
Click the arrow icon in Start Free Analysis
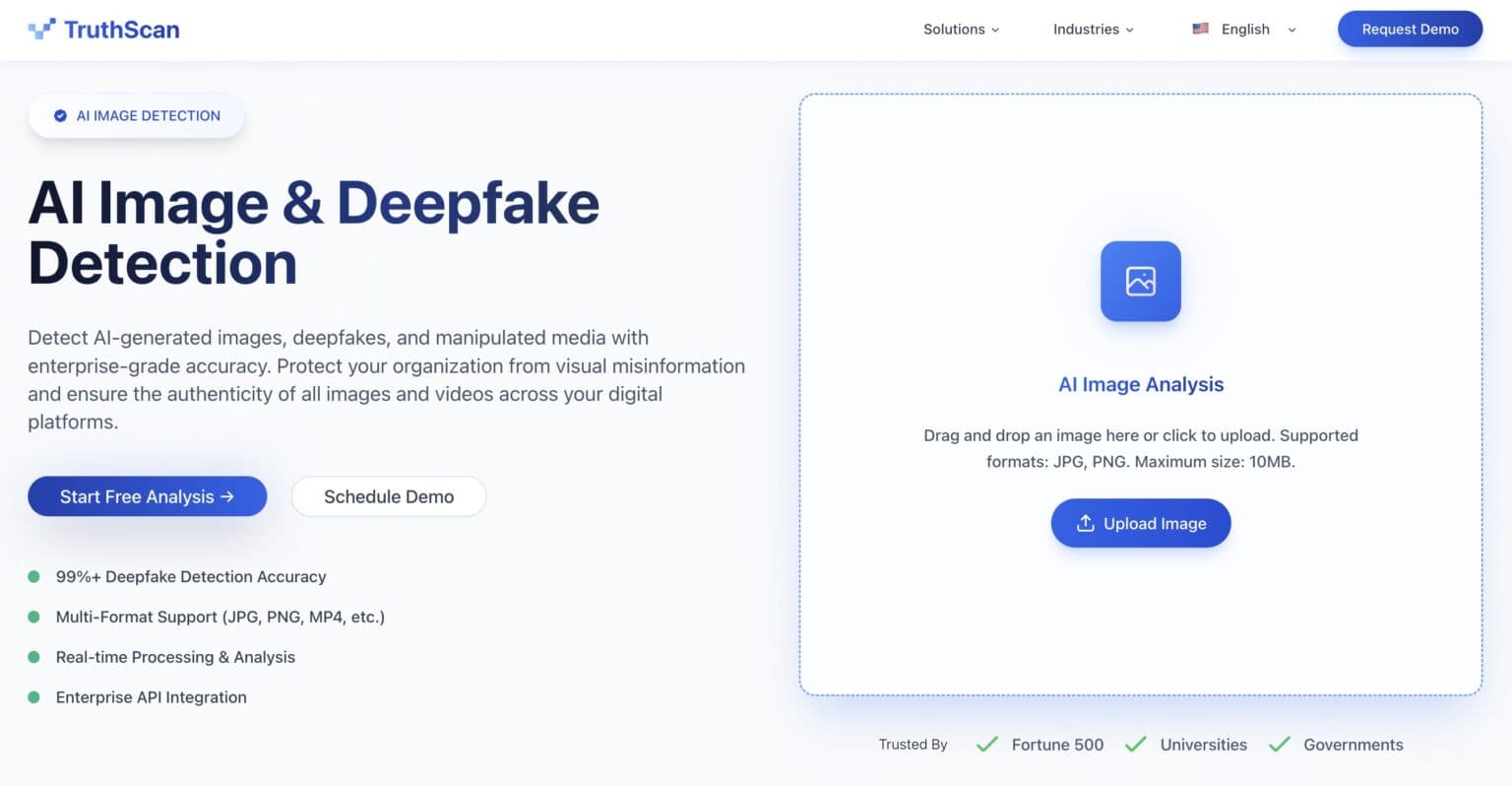point(229,496)
